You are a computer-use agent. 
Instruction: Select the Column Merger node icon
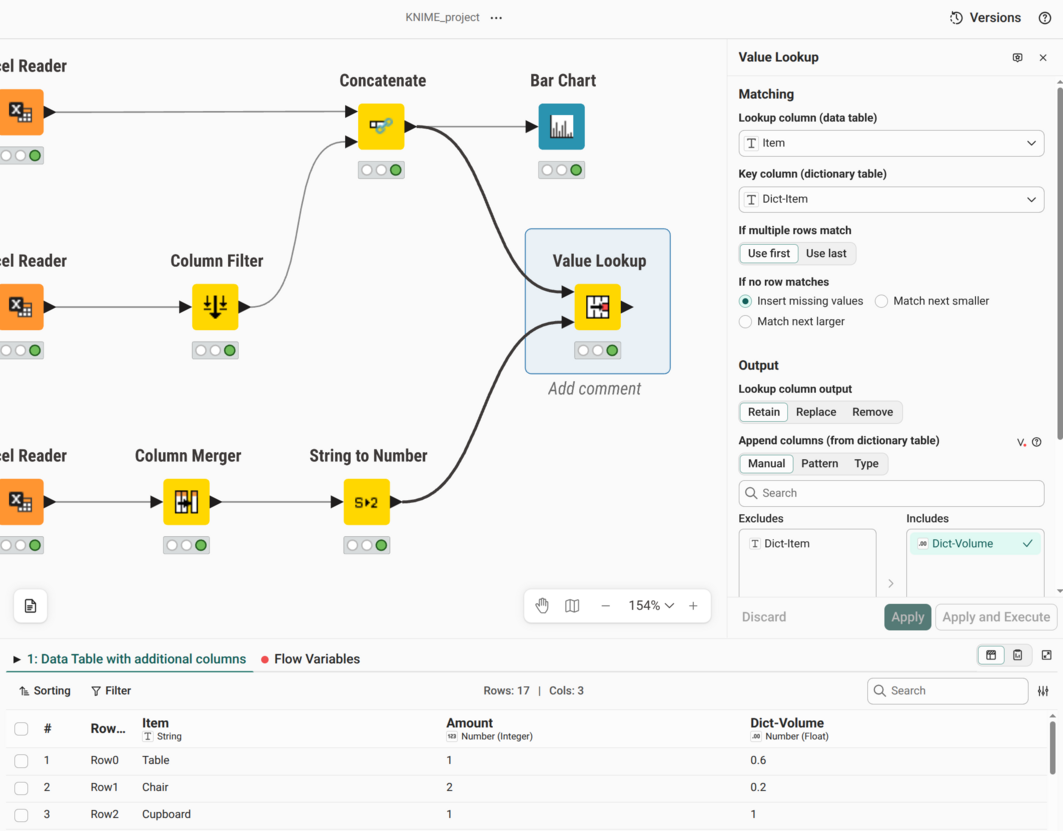coord(186,502)
